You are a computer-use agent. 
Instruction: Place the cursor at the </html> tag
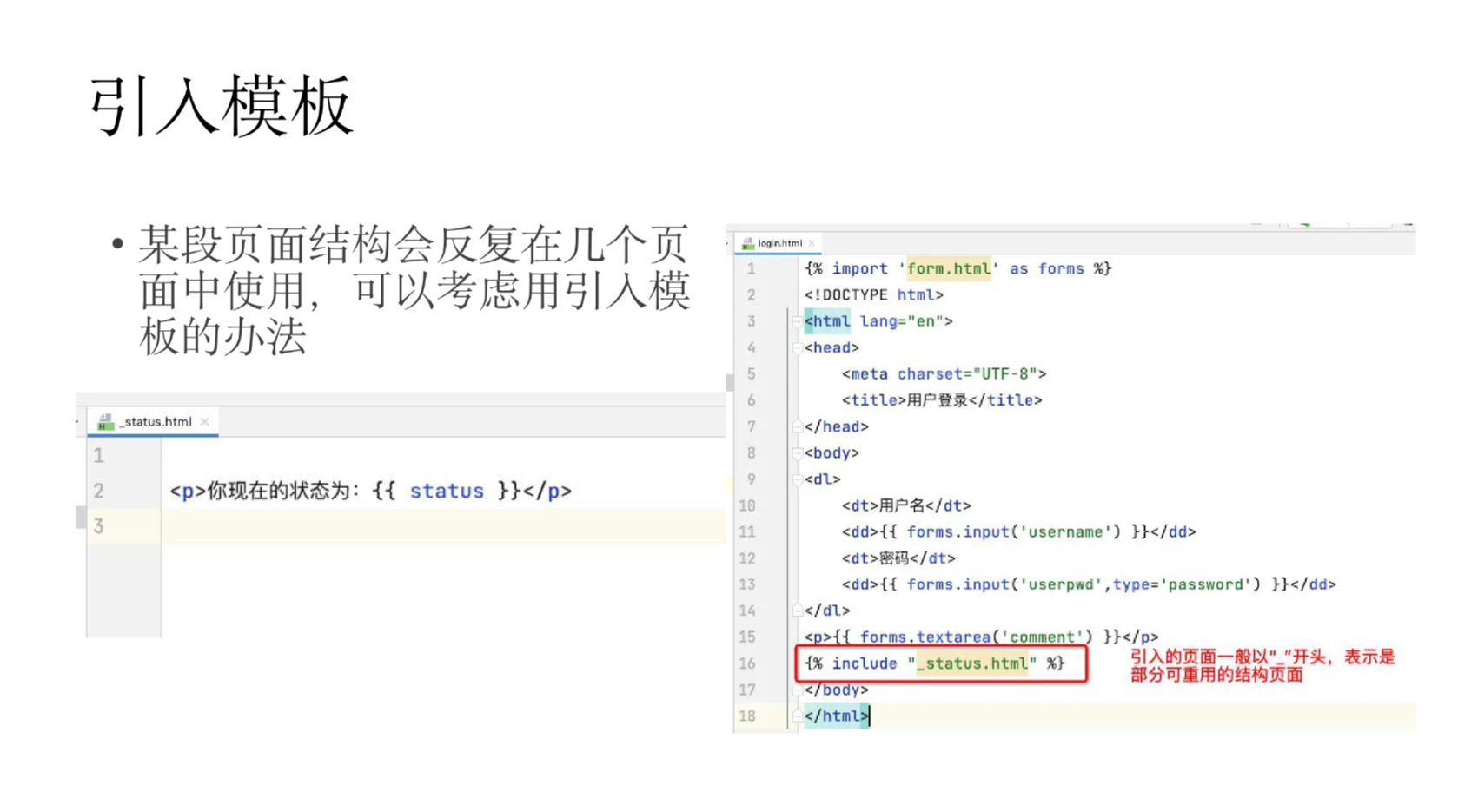(x=836, y=716)
